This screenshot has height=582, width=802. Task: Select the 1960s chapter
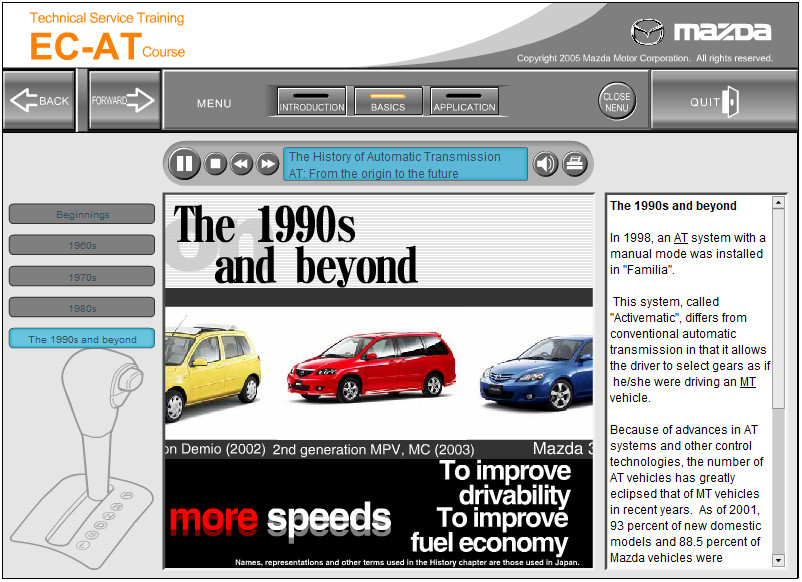click(x=82, y=245)
